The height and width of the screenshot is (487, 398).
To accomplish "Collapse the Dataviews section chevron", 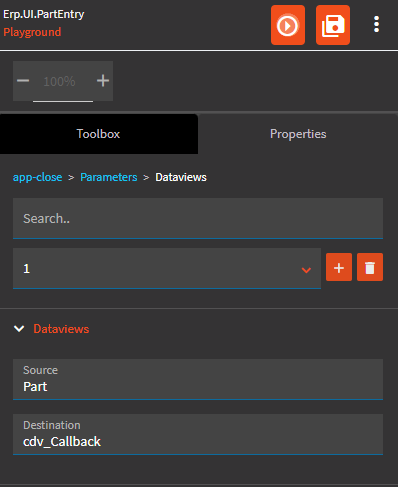I will (19, 329).
